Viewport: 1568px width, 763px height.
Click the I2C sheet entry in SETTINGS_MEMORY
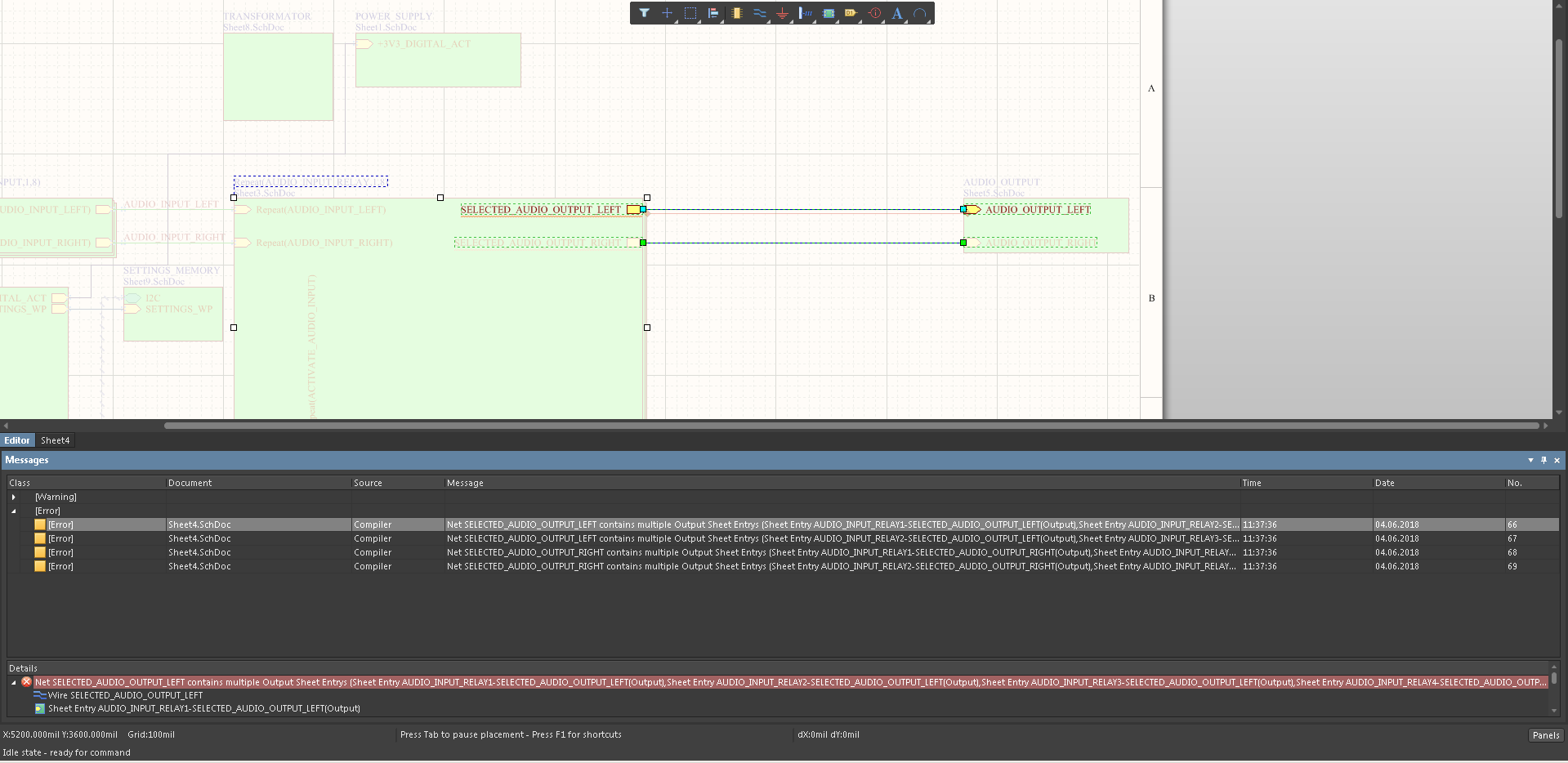pyautogui.click(x=153, y=298)
